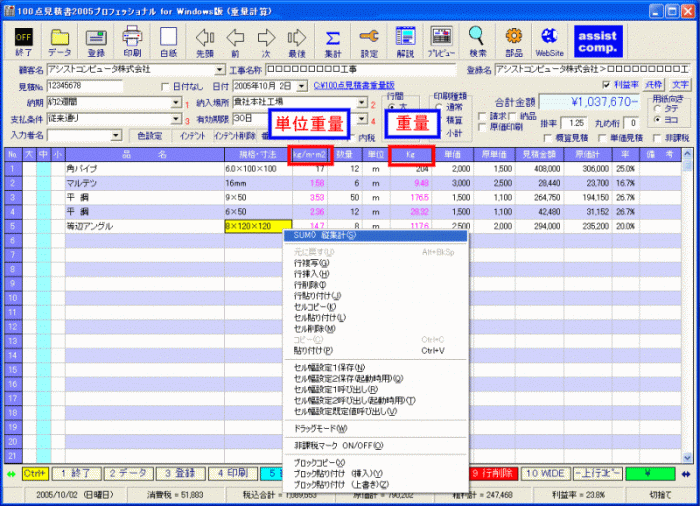
Task: Open the WebSite globe icon
Action: coord(550,42)
